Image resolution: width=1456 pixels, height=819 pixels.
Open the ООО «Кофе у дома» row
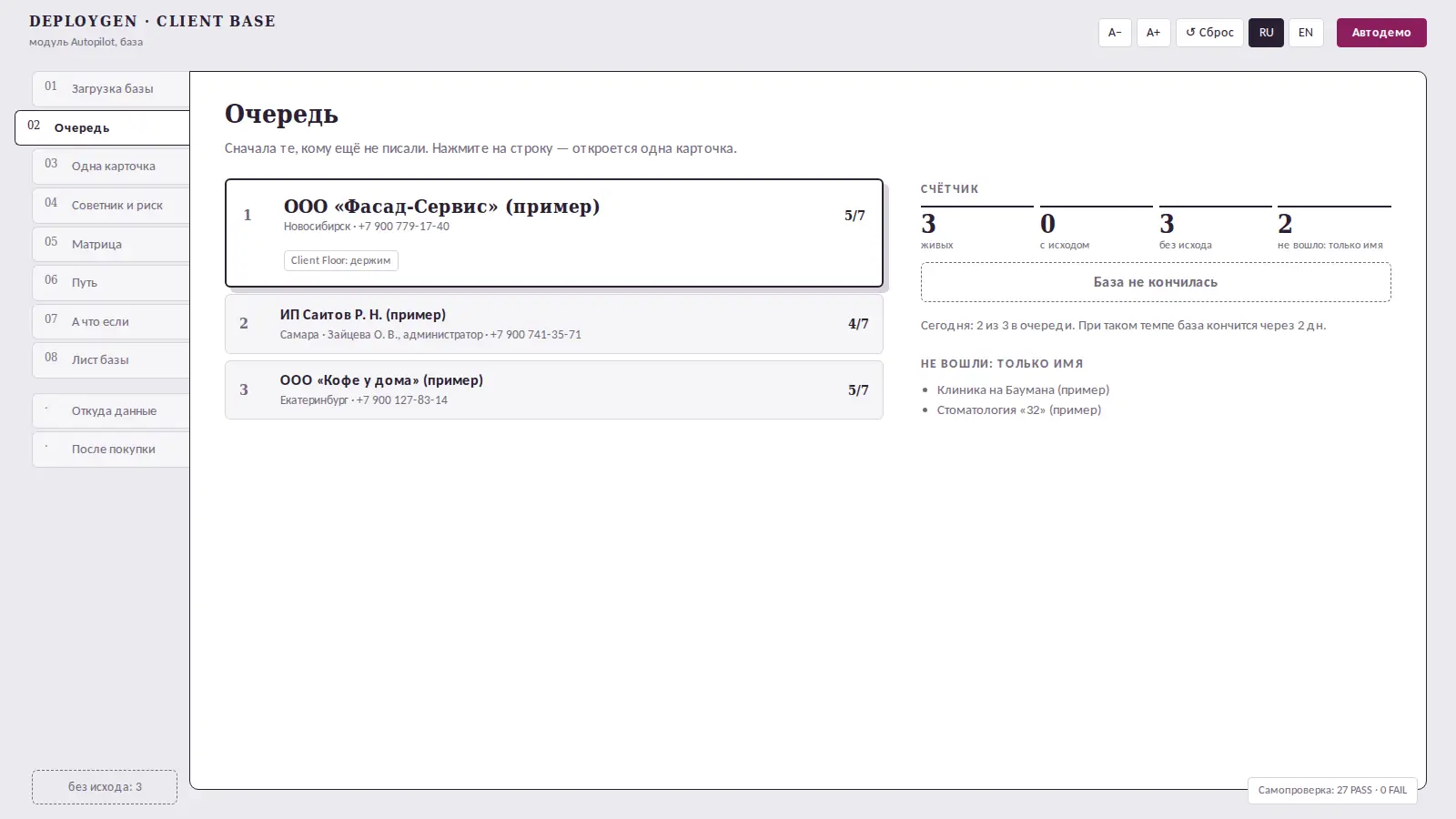click(554, 389)
